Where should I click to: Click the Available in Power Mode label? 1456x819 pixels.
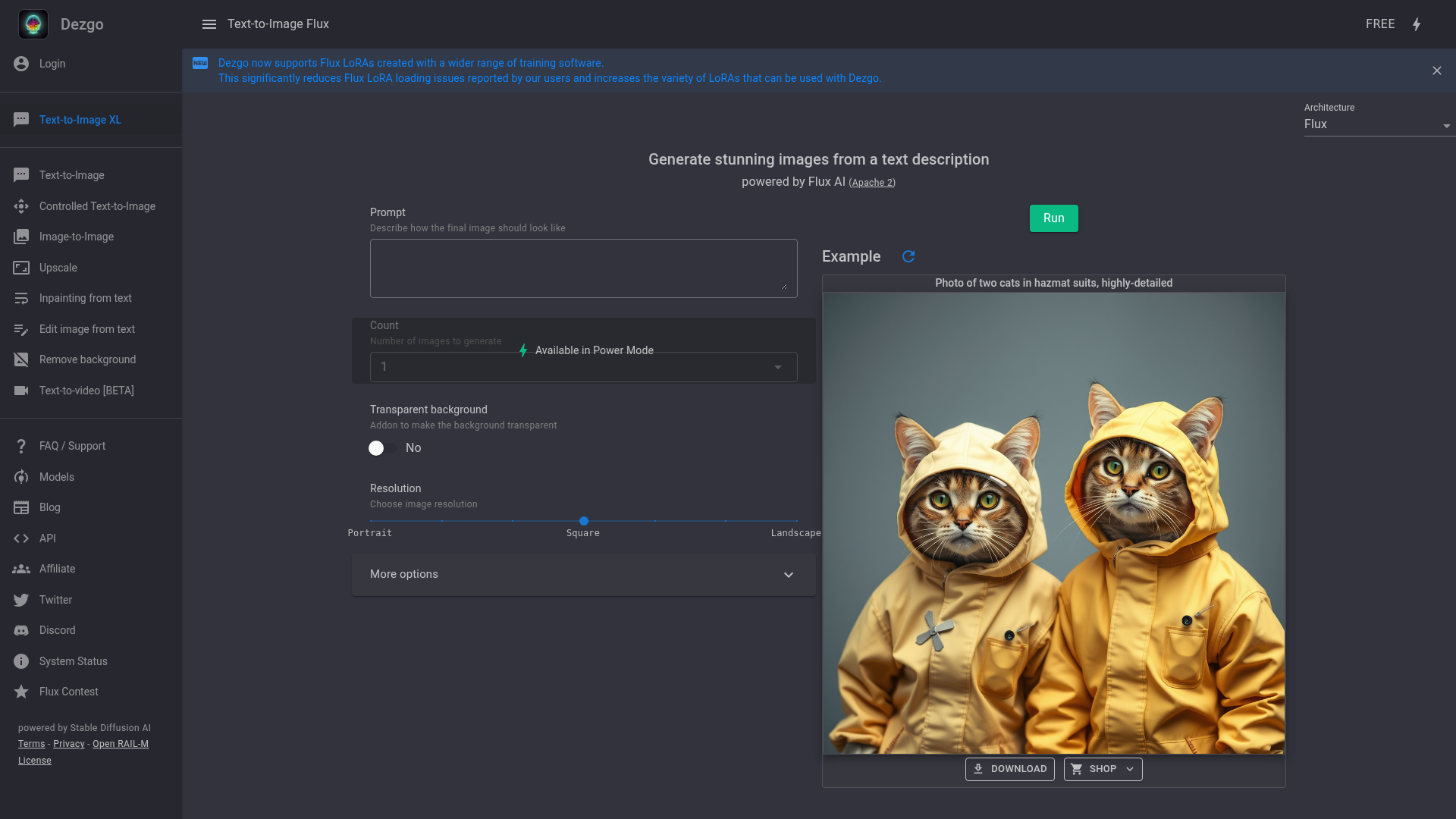(x=595, y=350)
